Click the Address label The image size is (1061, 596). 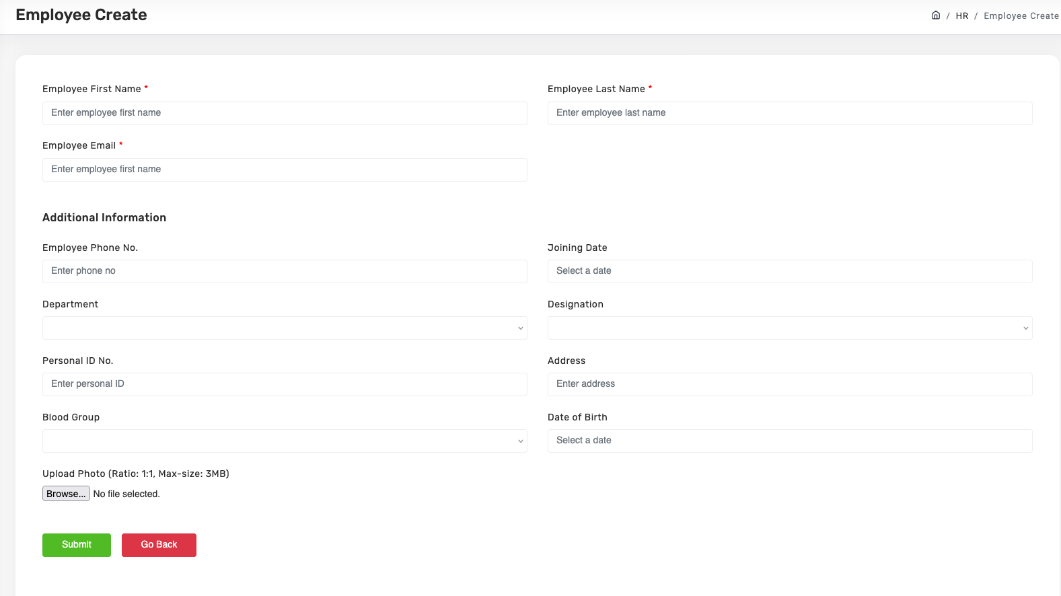[x=566, y=361]
